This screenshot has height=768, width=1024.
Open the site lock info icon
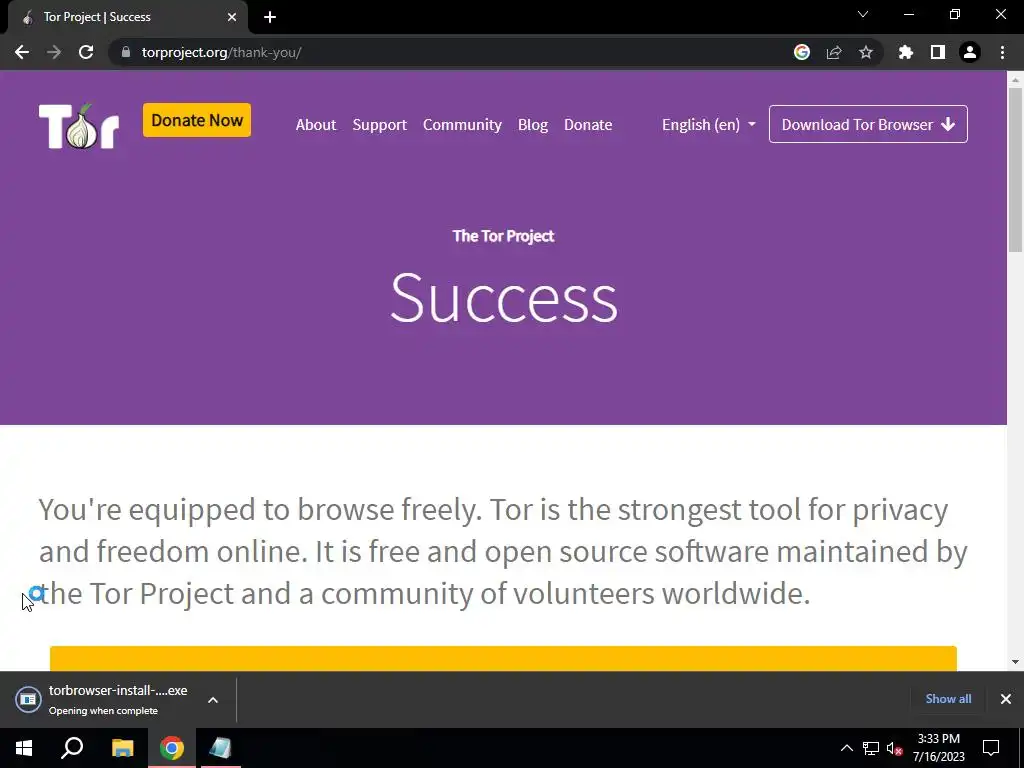126,52
